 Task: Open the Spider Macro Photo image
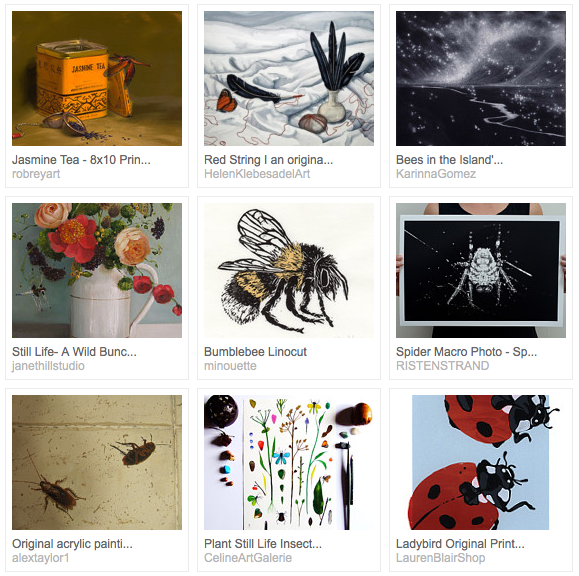(x=481, y=270)
